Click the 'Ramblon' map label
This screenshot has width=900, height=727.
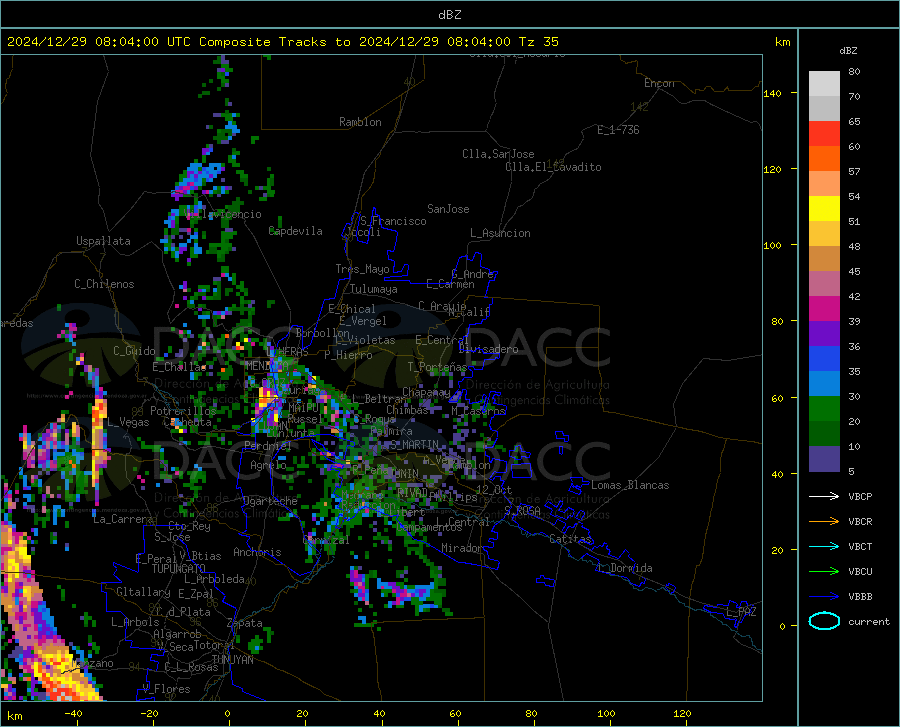tap(360, 122)
